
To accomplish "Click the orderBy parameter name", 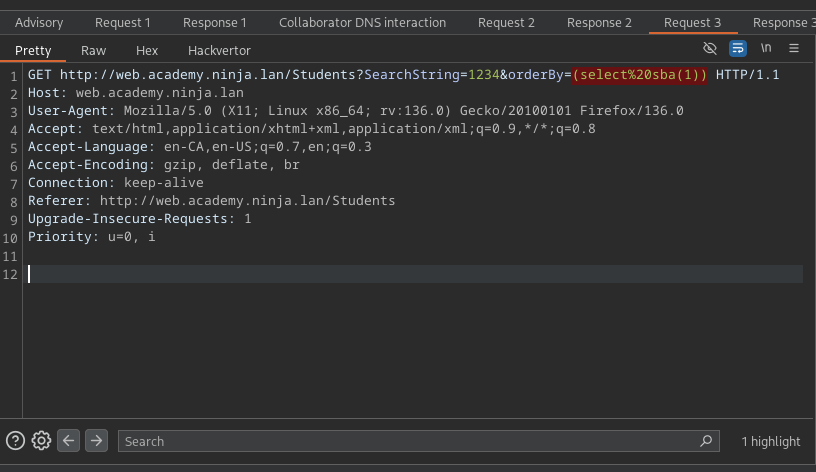I will click(536, 75).
